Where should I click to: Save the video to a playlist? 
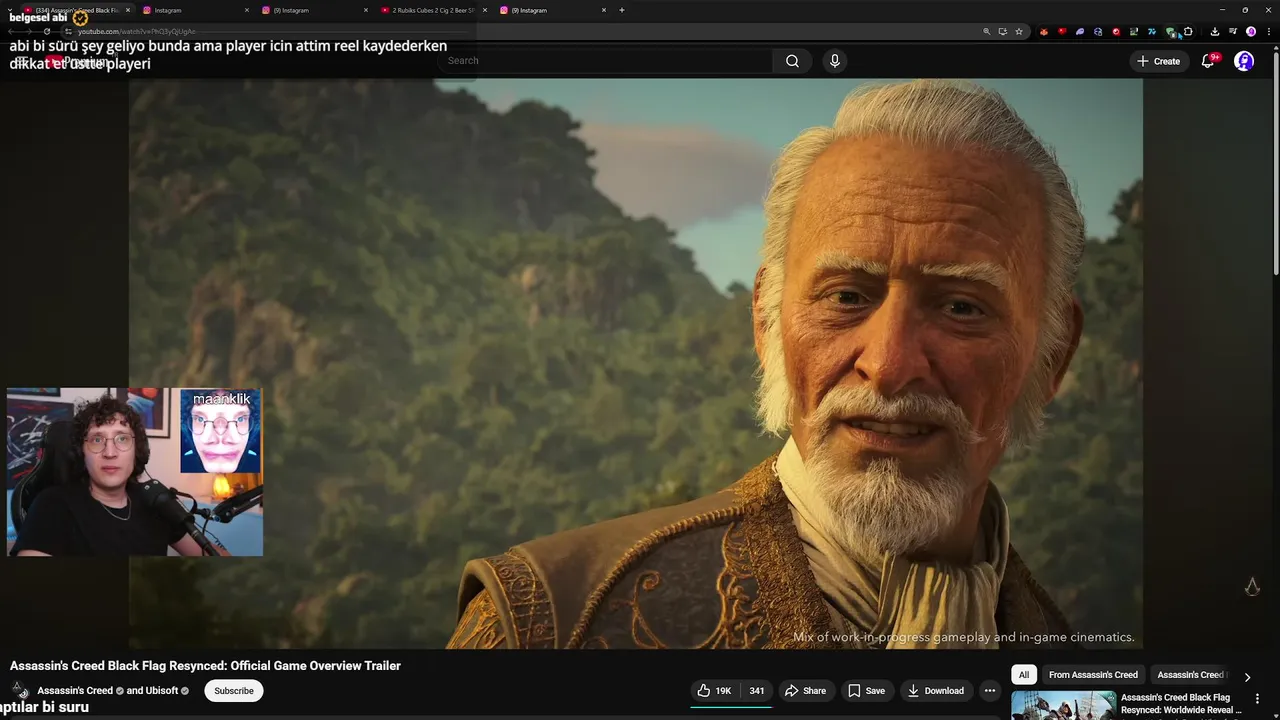[x=866, y=691]
